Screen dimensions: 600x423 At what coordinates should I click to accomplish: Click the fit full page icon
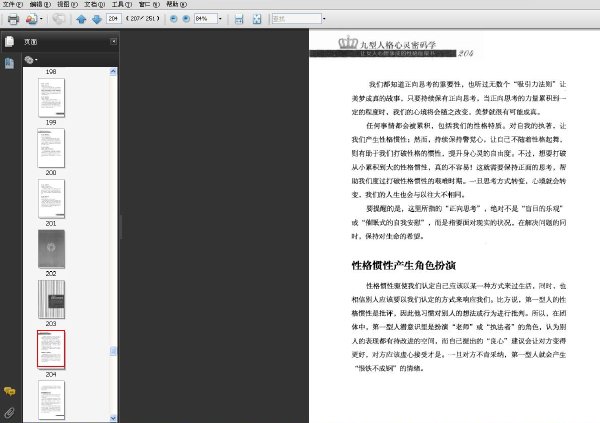pyautogui.click(x=257, y=19)
